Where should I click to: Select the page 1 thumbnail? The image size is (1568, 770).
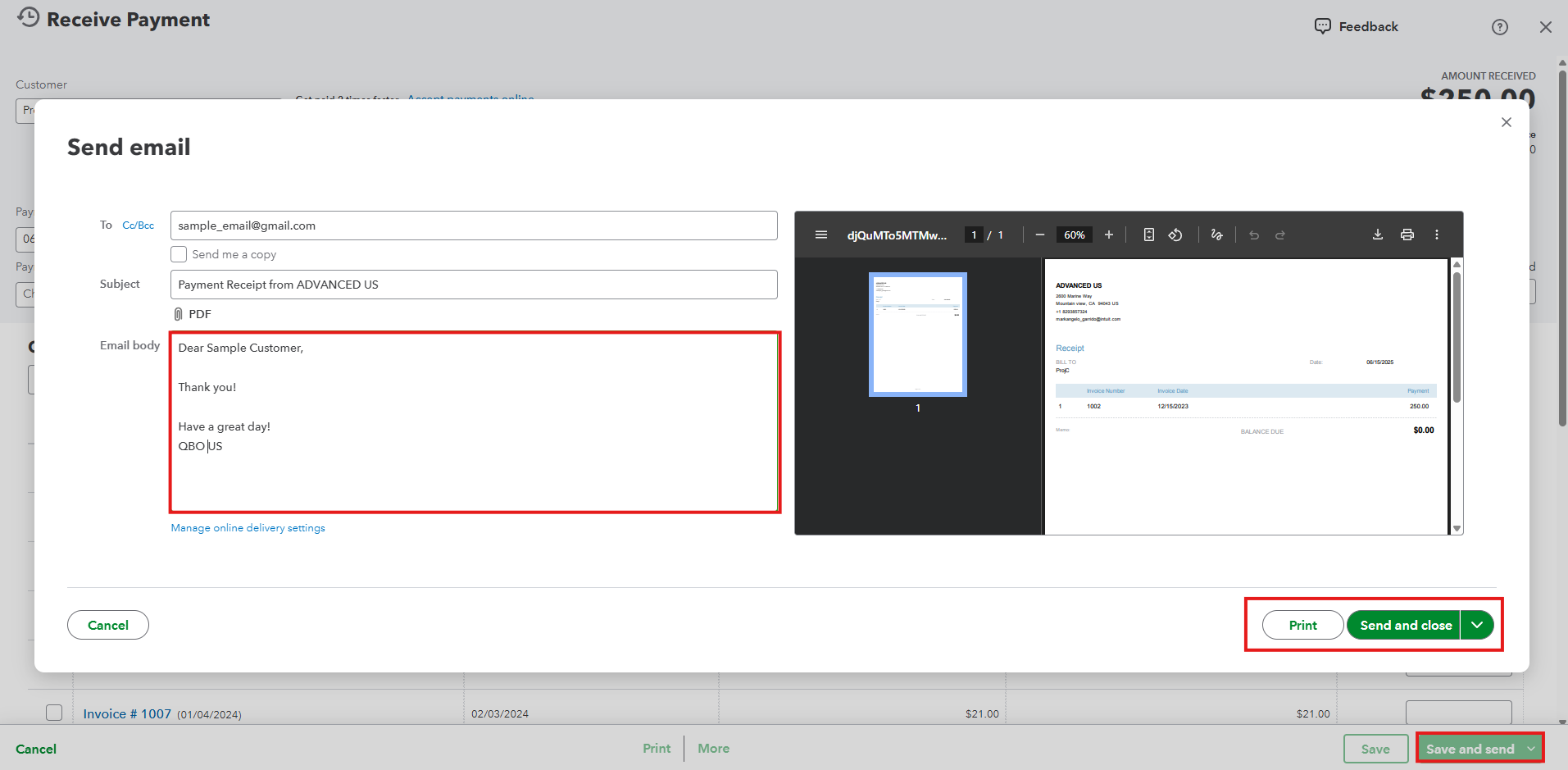[x=917, y=335]
